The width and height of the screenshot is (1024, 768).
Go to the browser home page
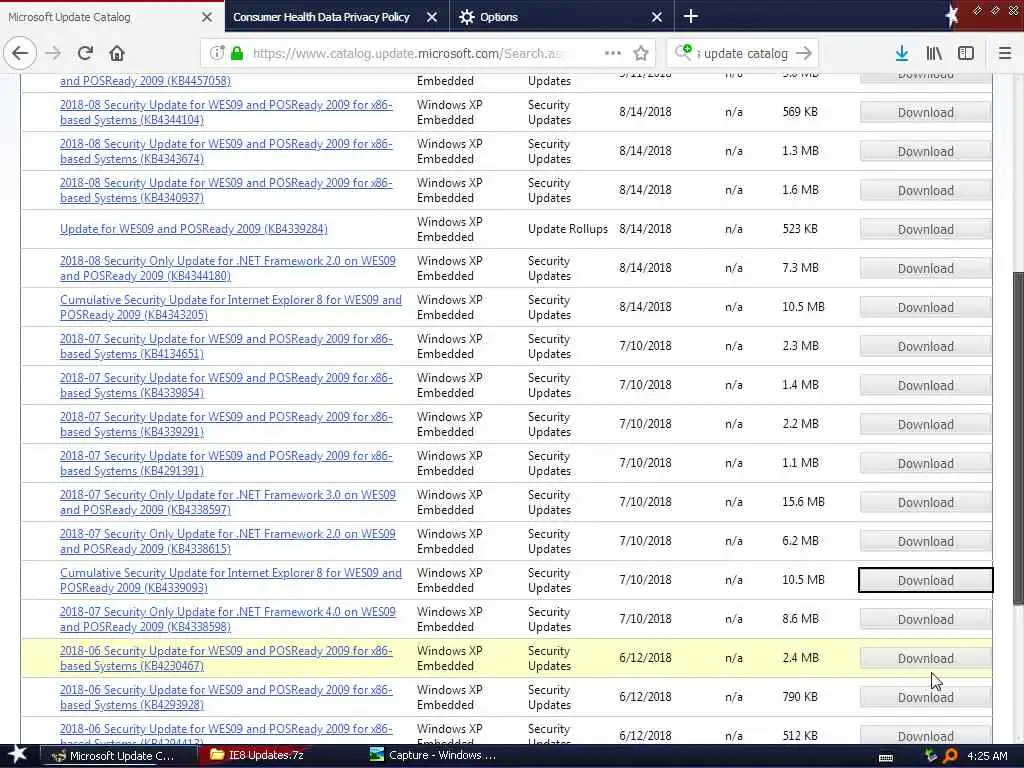click(117, 54)
